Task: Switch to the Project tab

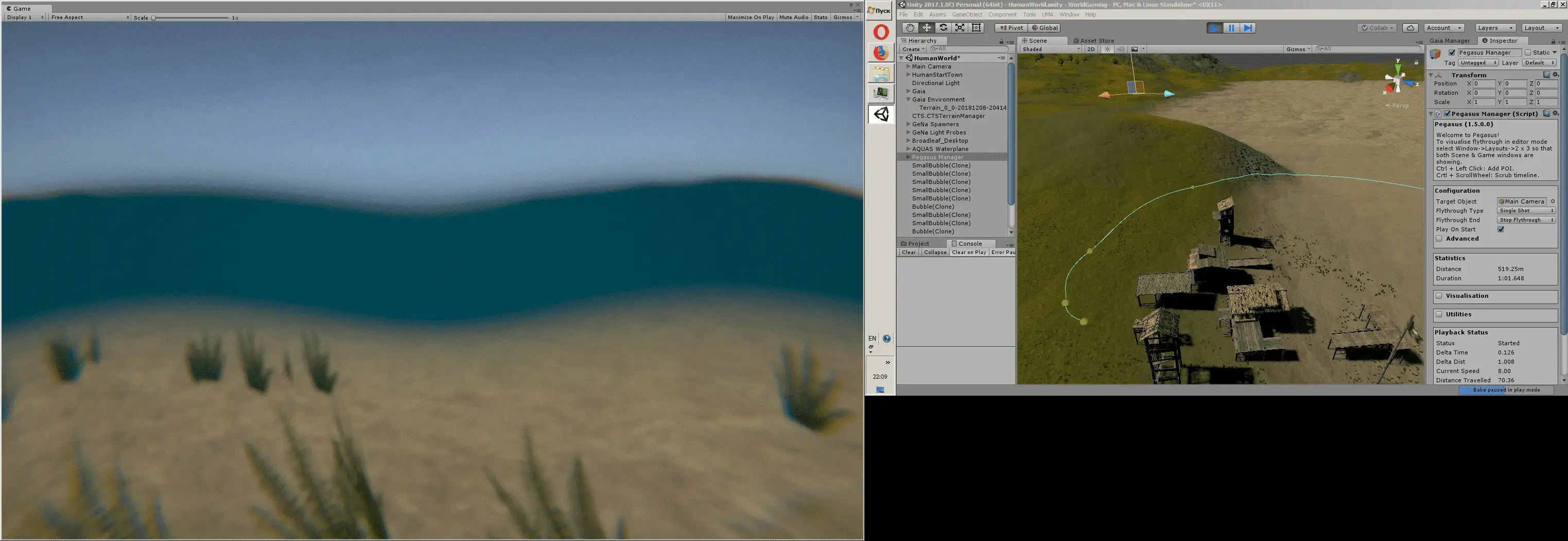Action: [x=914, y=244]
